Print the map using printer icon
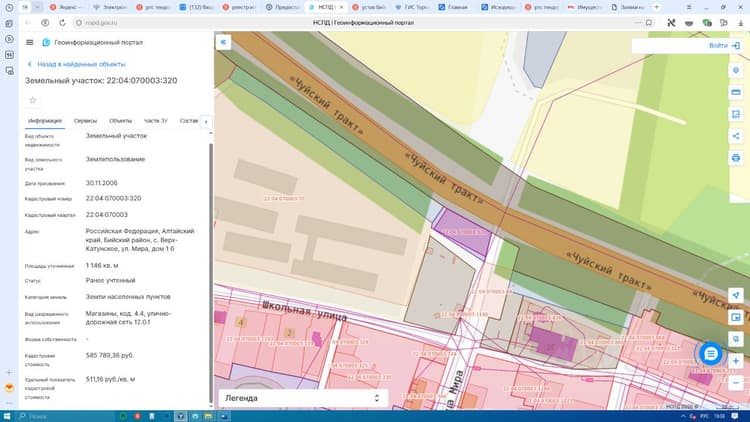This screenshot has width=750, height=422. click(x=736, y=158)
